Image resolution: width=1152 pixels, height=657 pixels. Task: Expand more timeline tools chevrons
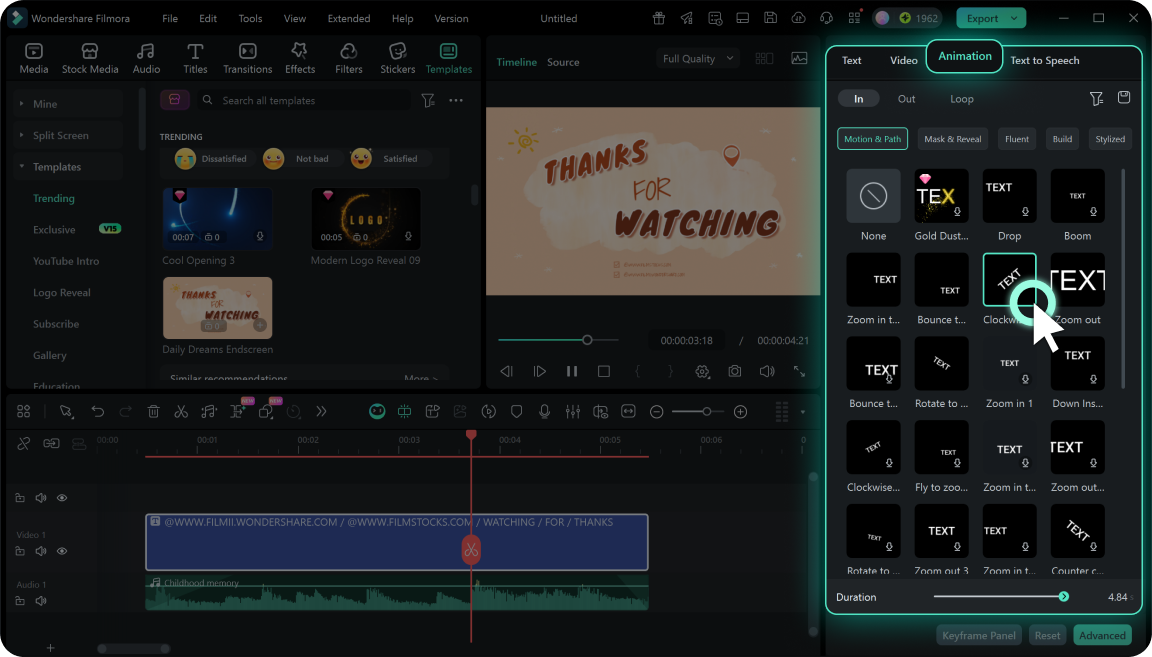click(x=321, y=412)
